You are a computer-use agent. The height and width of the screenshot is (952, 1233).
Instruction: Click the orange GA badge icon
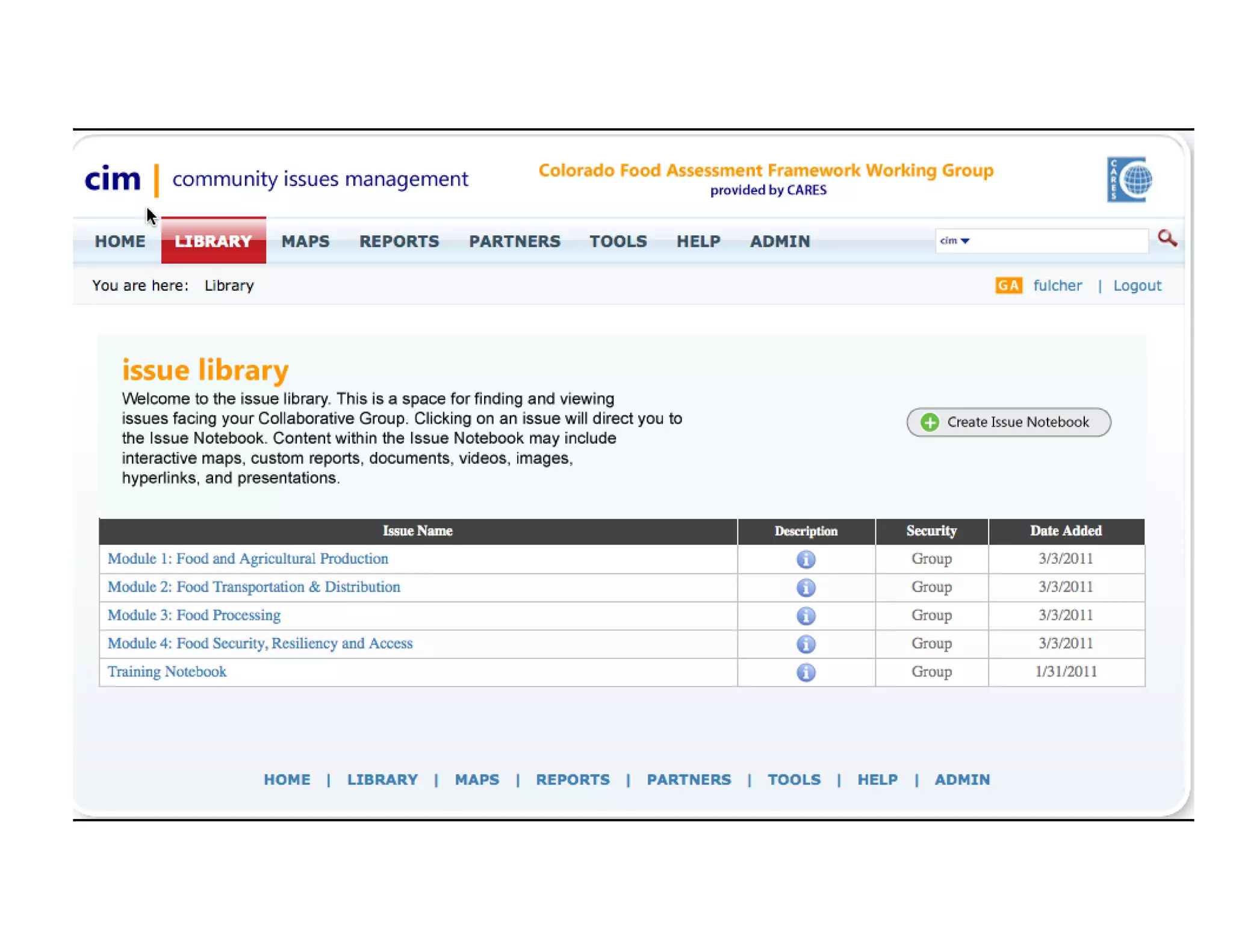[1008, 285]
